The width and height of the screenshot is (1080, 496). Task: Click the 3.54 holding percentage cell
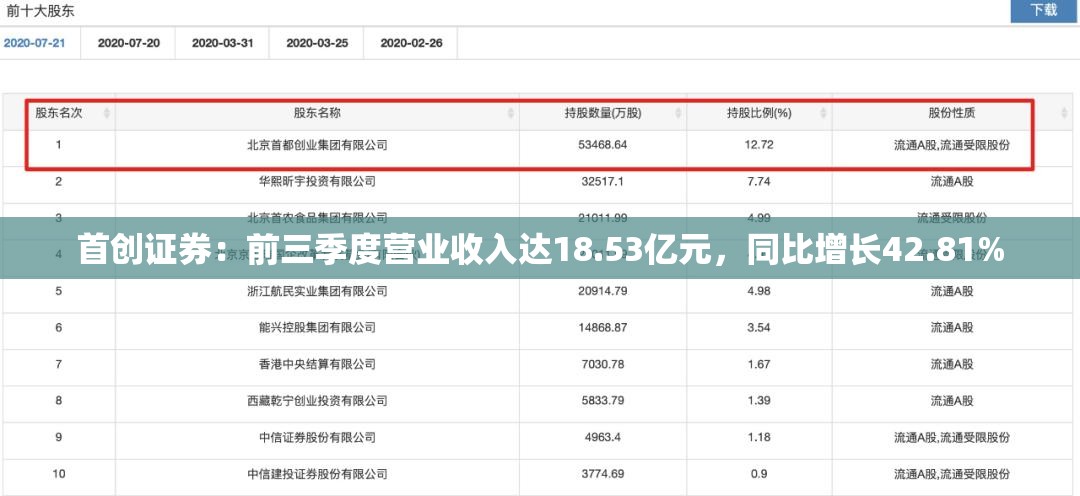[x=759, y=328]
